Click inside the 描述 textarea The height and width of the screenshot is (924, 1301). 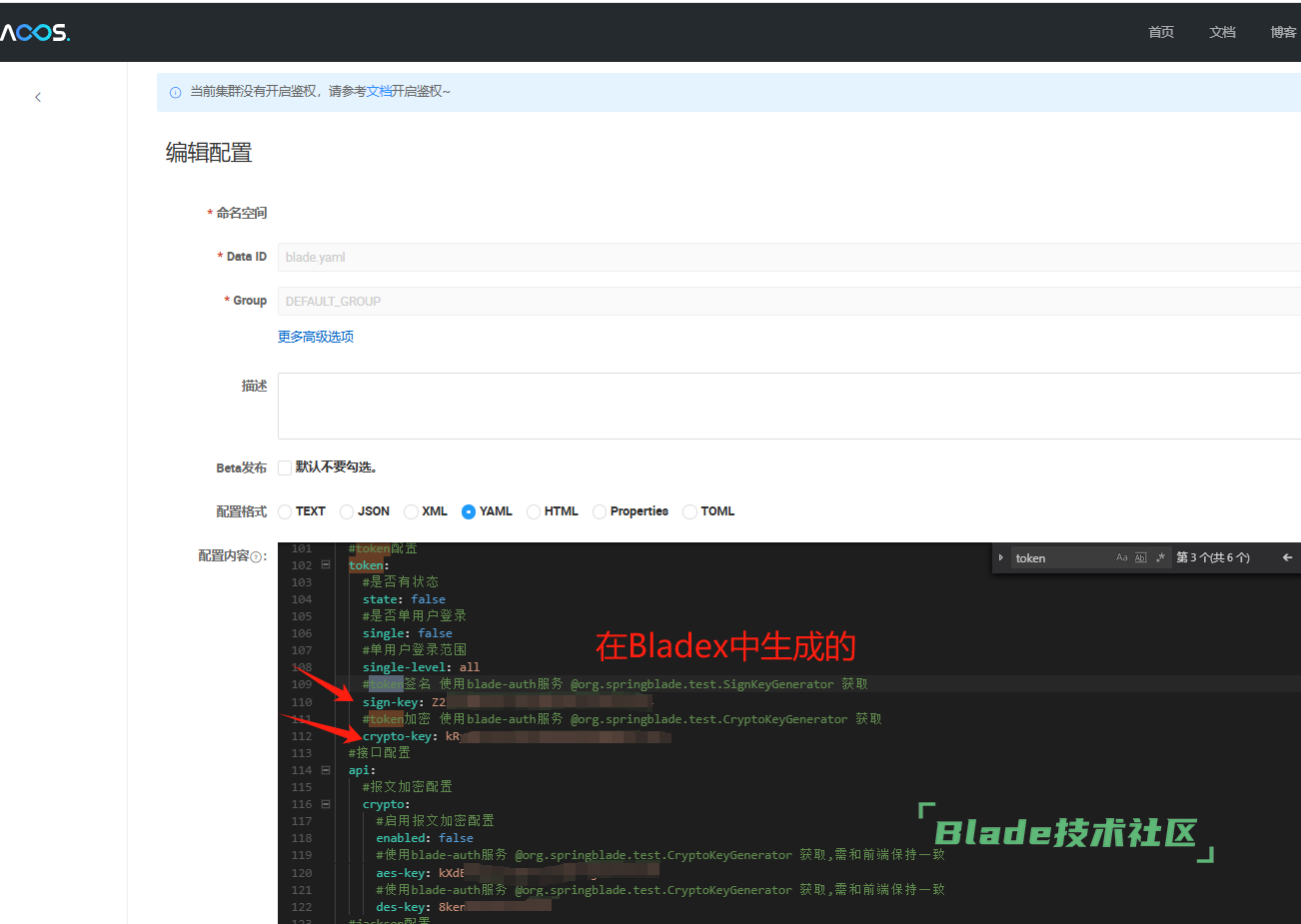click(789, 406)
